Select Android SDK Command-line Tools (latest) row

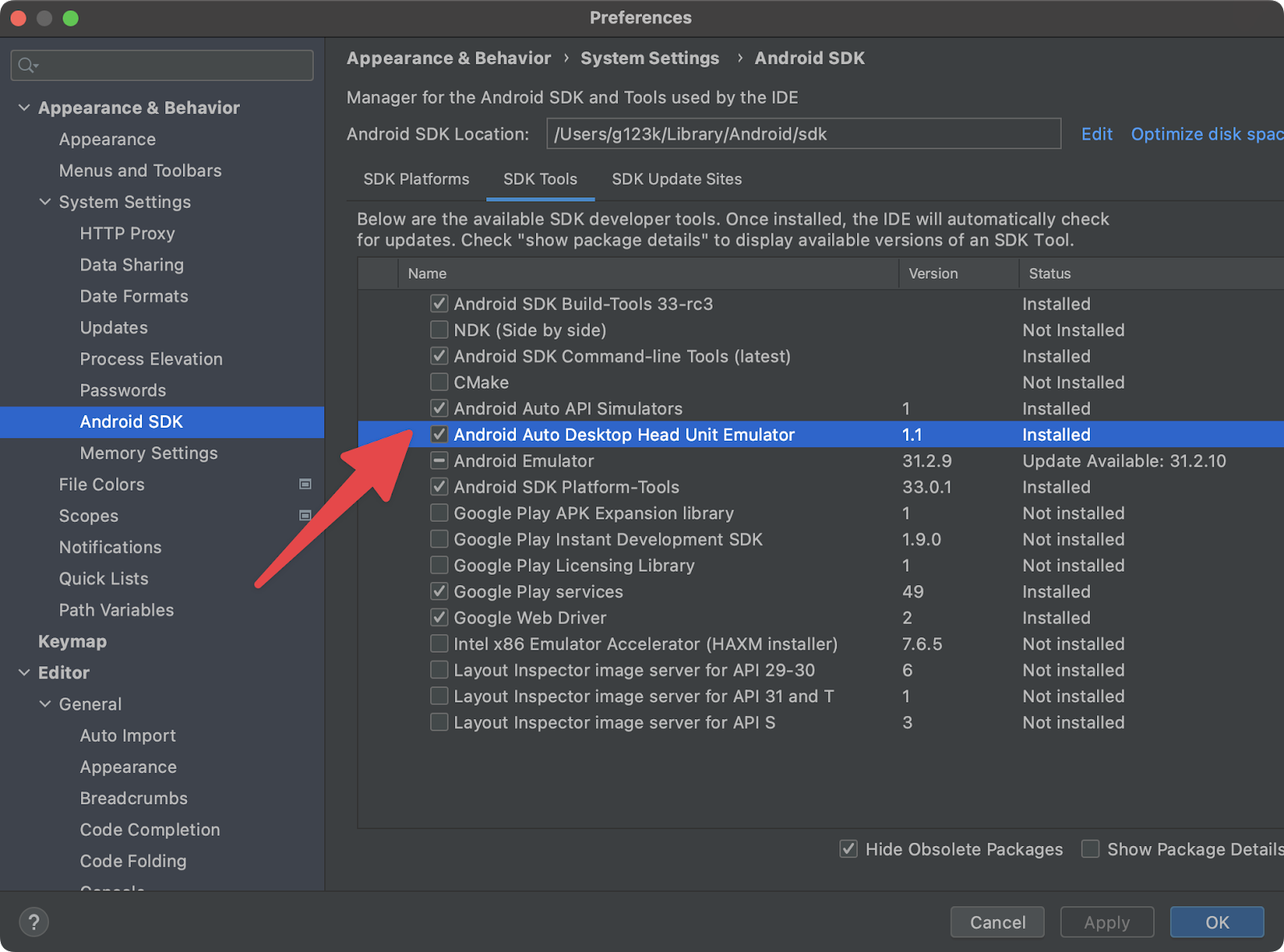coord(820,356)
